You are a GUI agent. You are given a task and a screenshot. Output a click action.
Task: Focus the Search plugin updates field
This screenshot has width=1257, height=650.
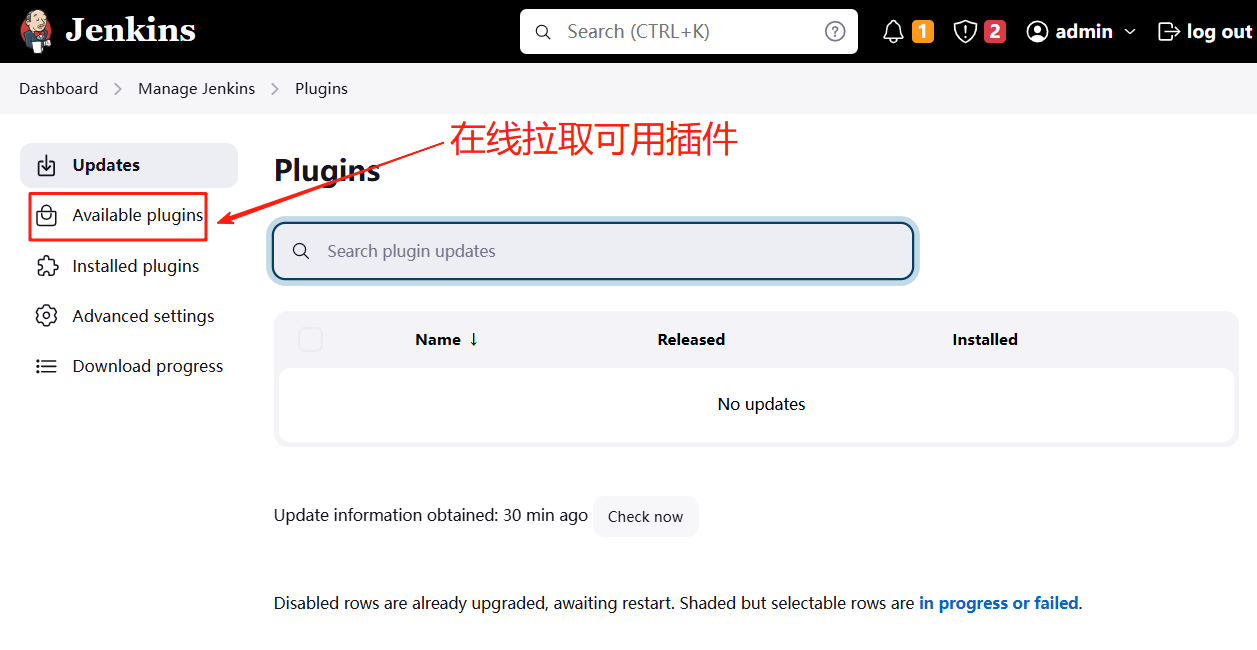pos(593,251)
